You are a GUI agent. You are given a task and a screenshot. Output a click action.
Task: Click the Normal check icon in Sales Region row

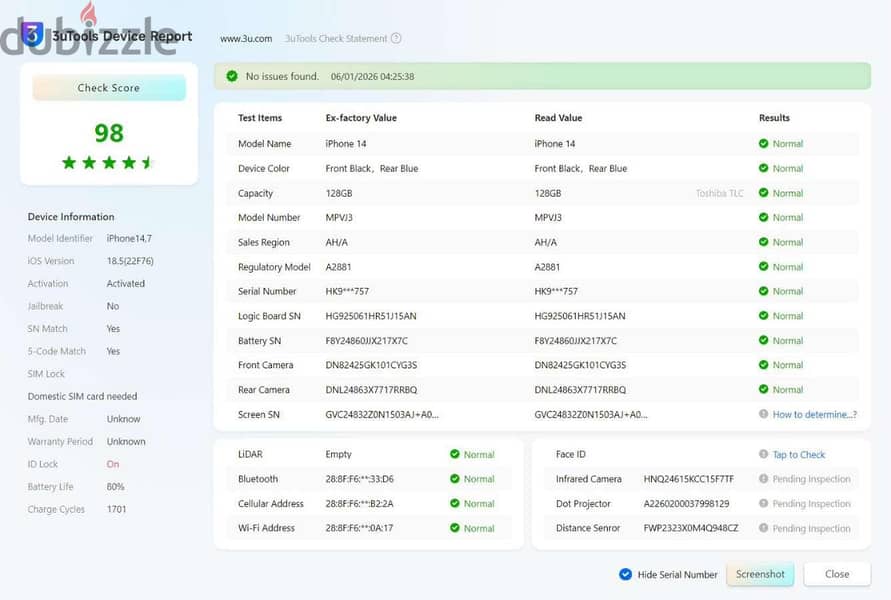coord(763,242)
